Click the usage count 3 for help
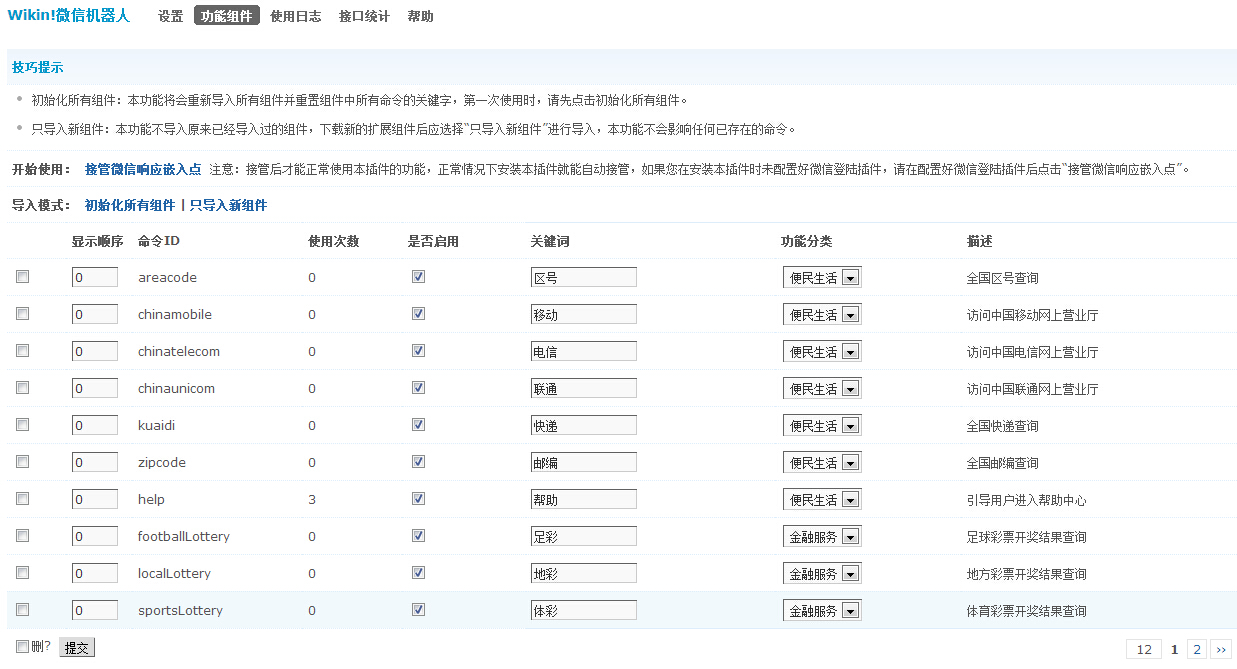Viewport: 1237px width, 669px height. [312, 500]
